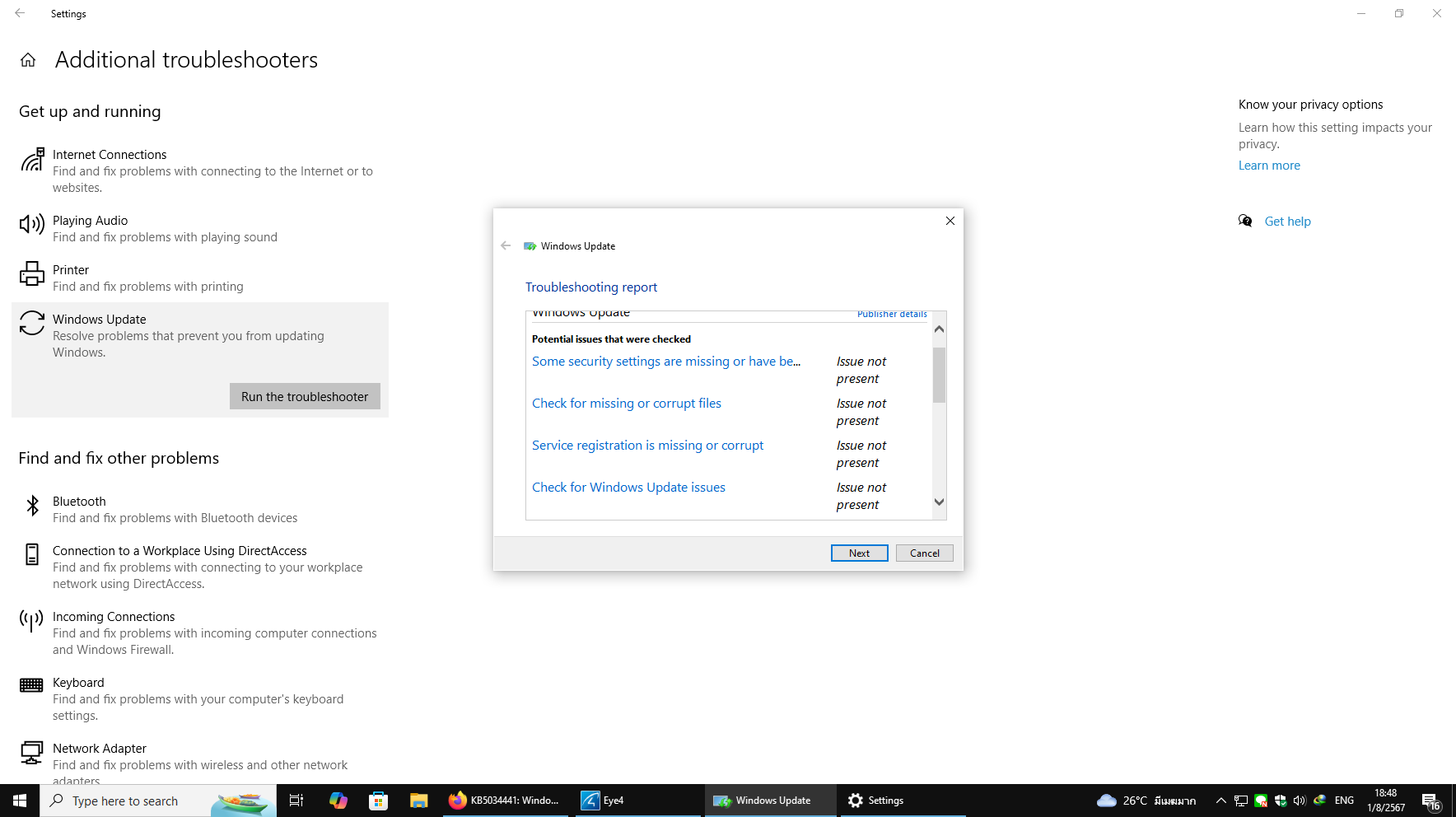The height and width of the screenshot is (817, 1456).
Task: Open the Learn more privacy link
Action: [x=1269, y=166]
